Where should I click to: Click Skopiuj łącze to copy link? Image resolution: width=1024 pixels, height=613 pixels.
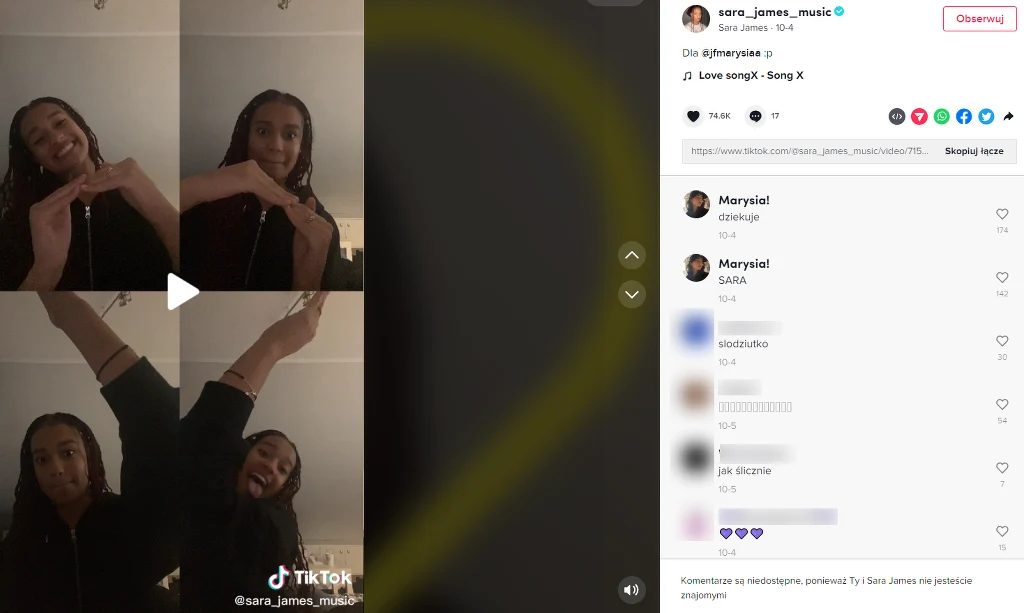coord(974,151)
